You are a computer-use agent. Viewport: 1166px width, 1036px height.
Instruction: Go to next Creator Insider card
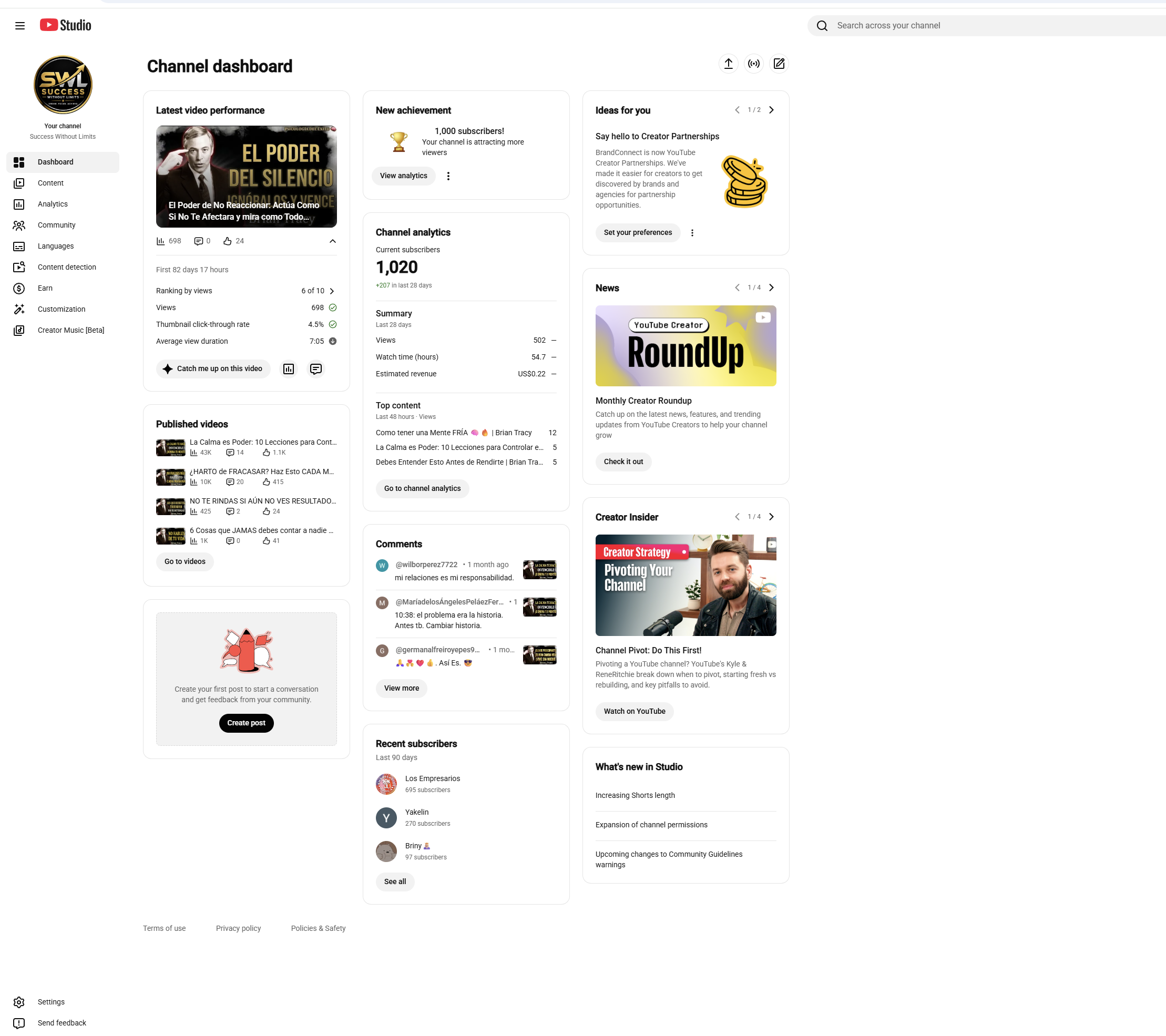(771, 517)
